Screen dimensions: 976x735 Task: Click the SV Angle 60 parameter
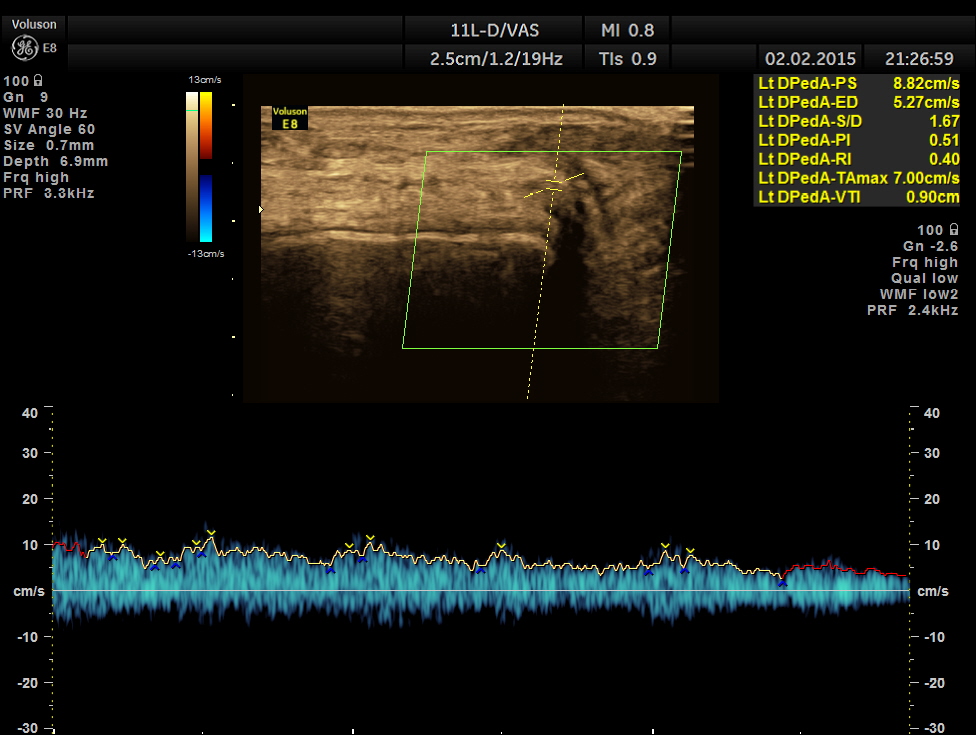point(49,129)
